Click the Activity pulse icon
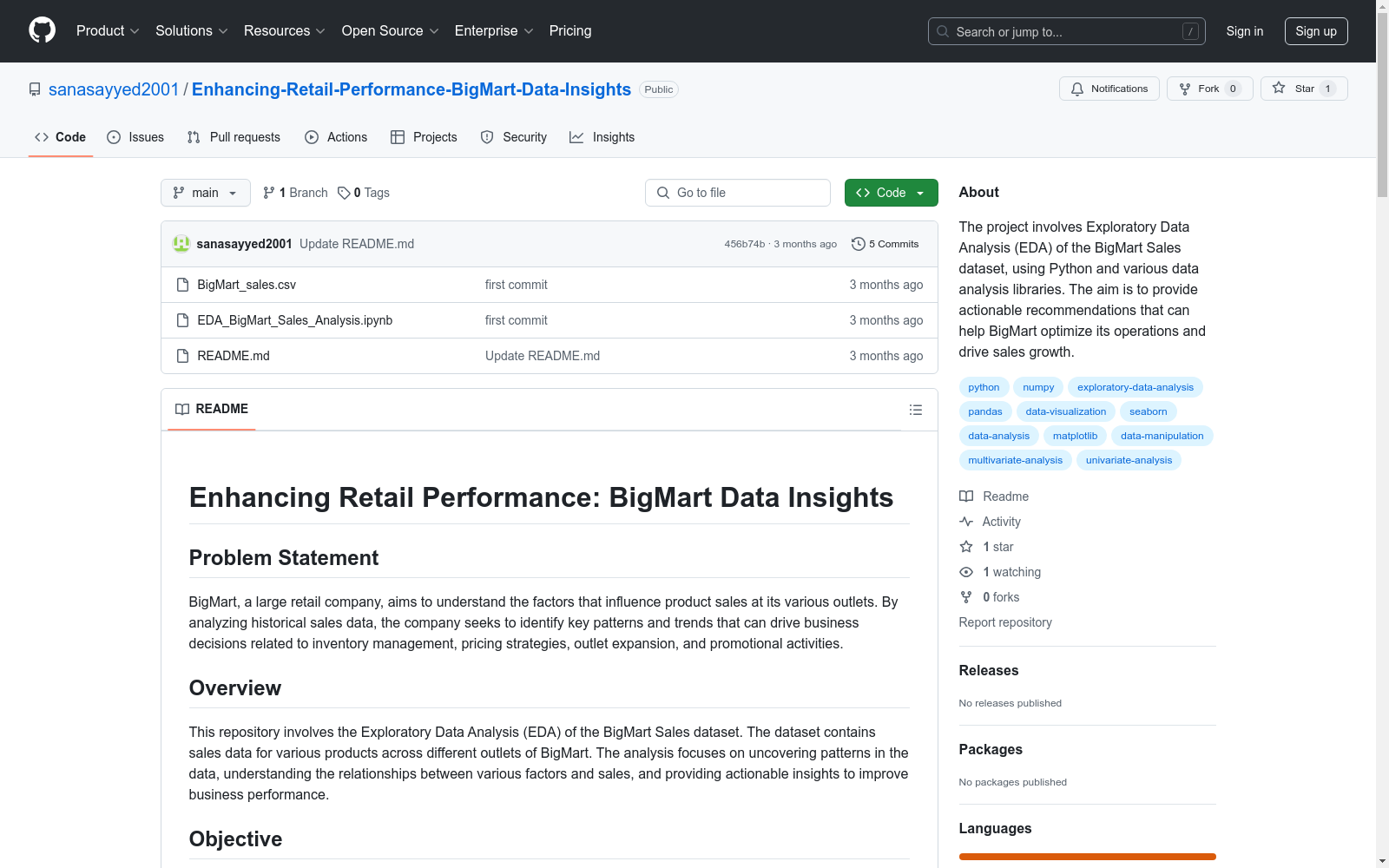 (966, 522)
